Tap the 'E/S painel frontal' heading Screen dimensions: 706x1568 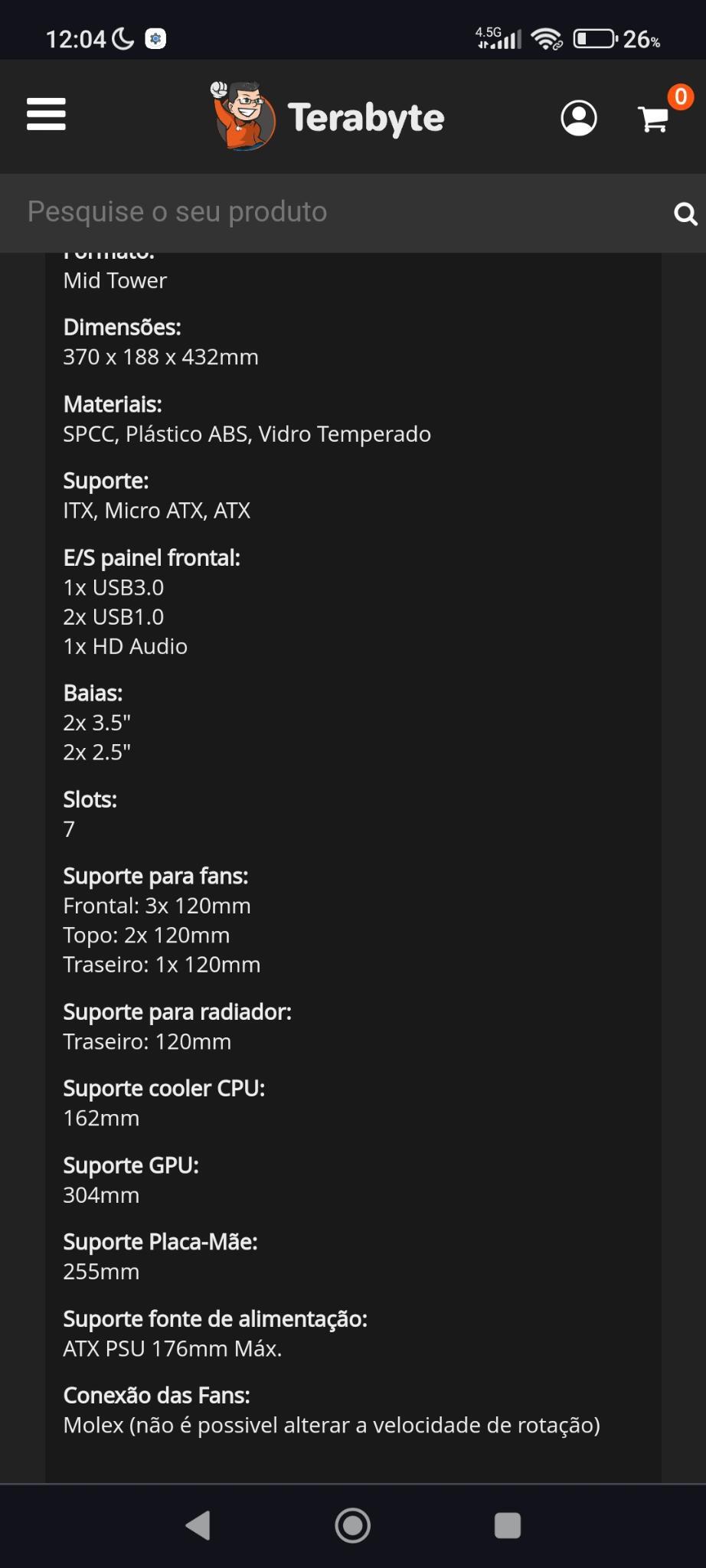152,557
